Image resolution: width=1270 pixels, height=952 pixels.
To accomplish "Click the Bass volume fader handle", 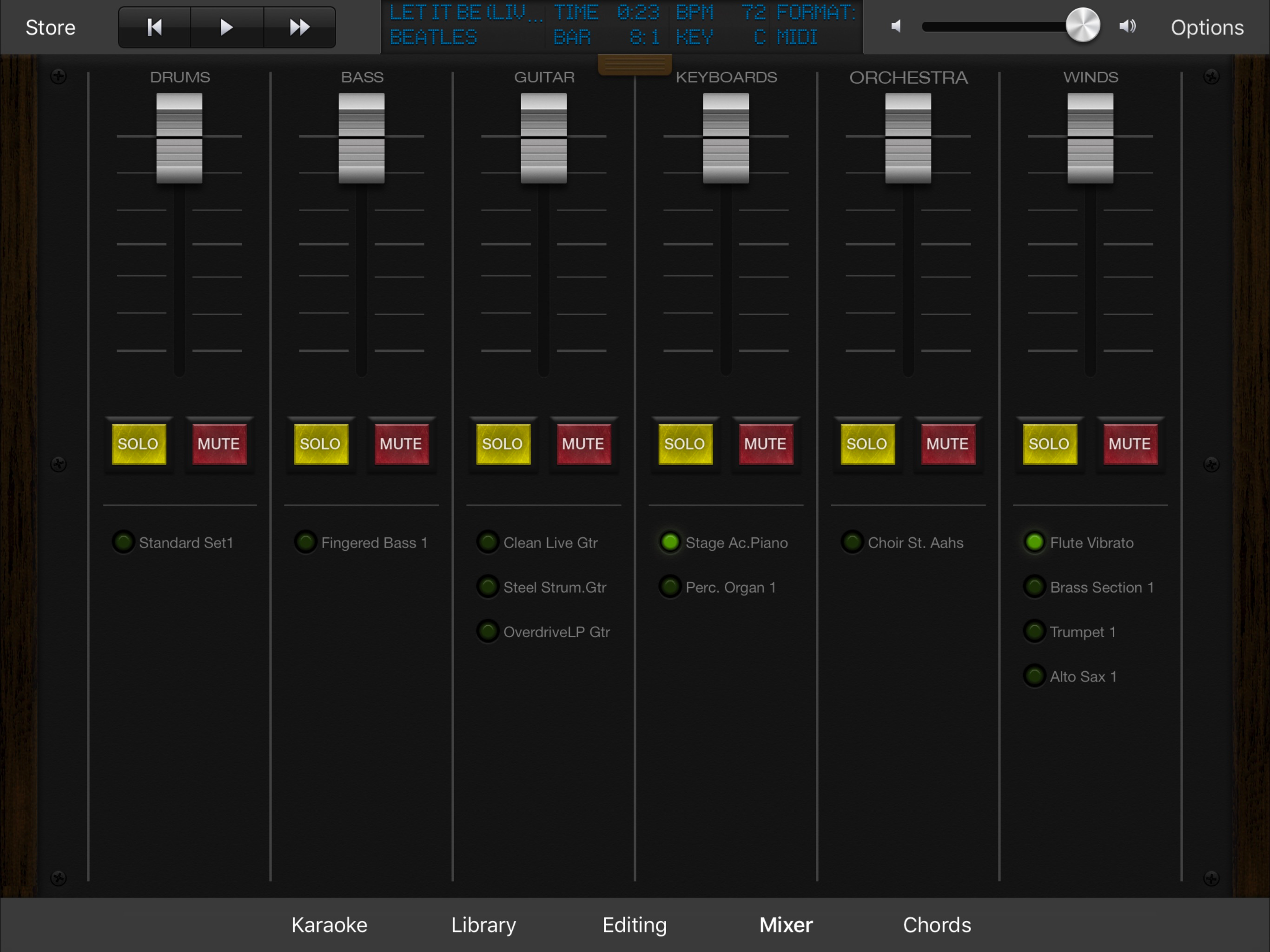I will [361, 139].
